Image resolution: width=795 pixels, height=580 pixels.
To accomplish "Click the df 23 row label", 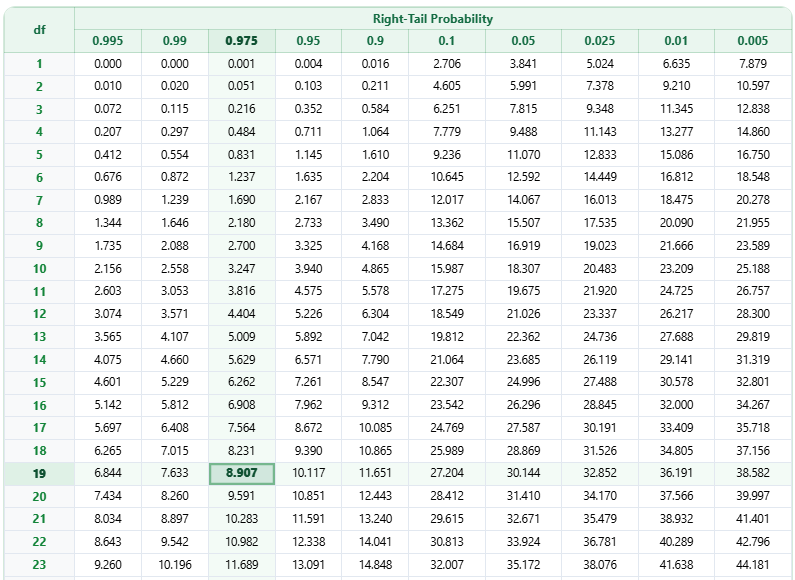I will tap(40, 565).
